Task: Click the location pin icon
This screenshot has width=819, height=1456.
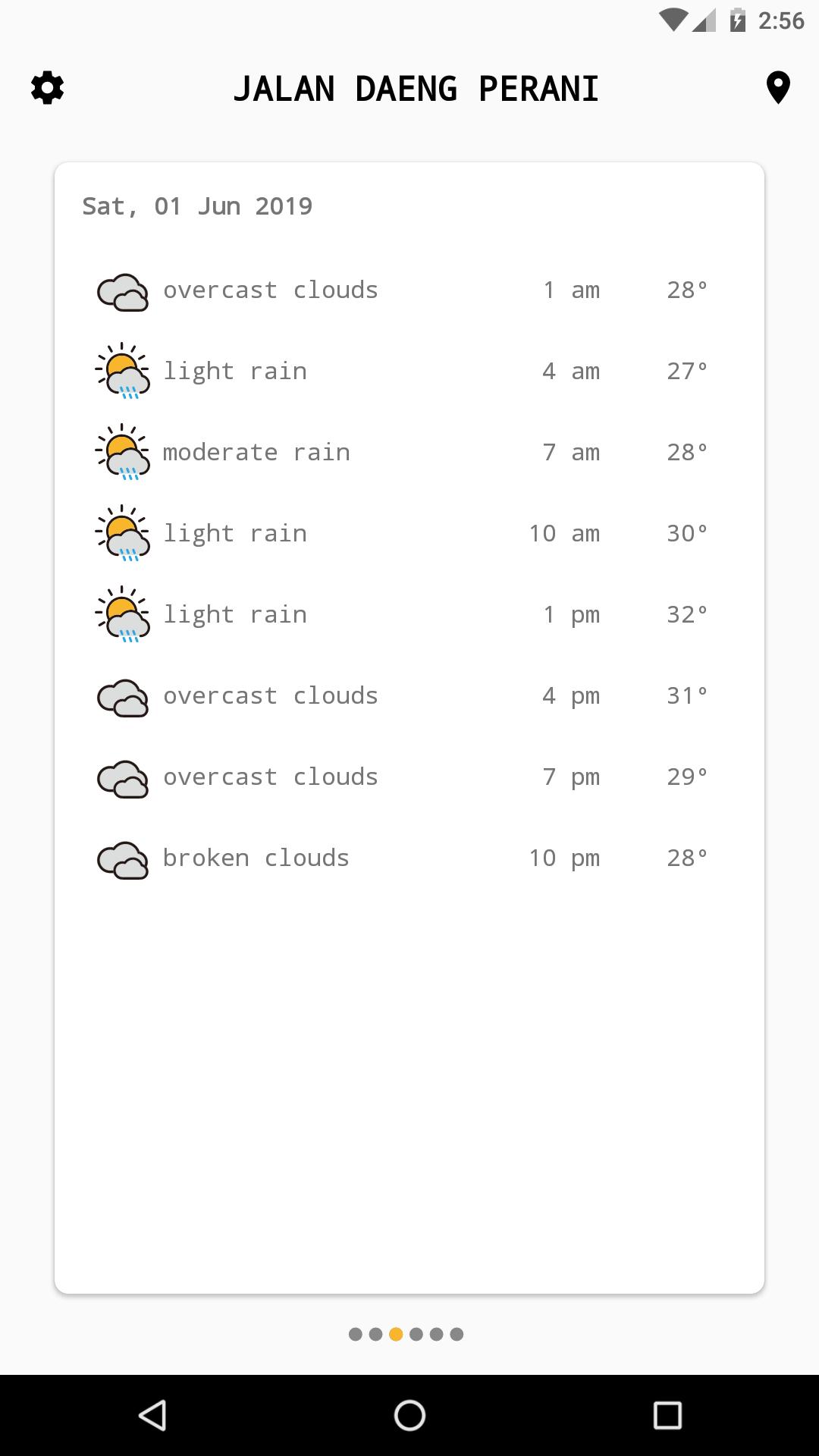Action: click(777, 87)
